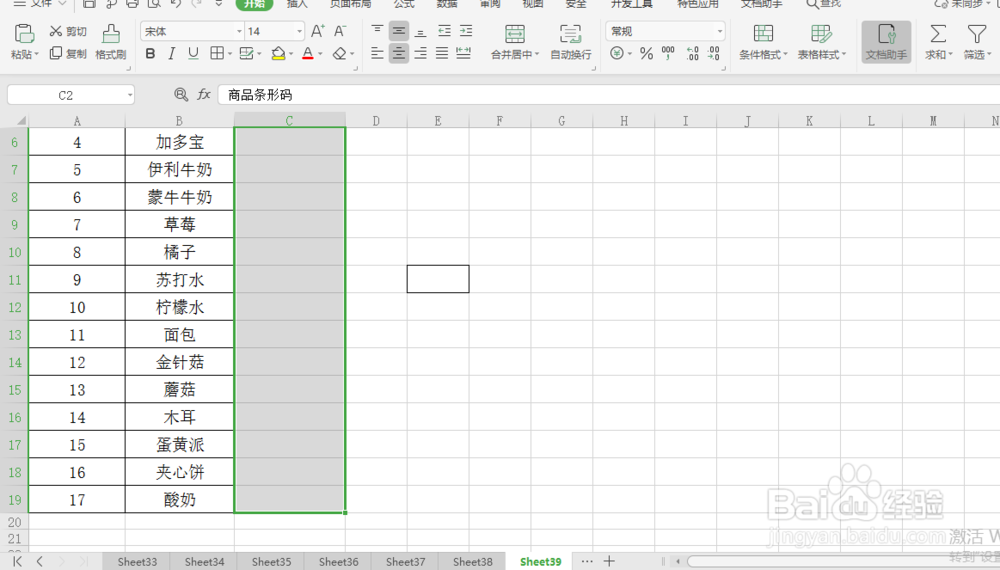Click decrease decimal places icon
The width and height of the screenshot is (1000, 570).
(x=714, y=54)
